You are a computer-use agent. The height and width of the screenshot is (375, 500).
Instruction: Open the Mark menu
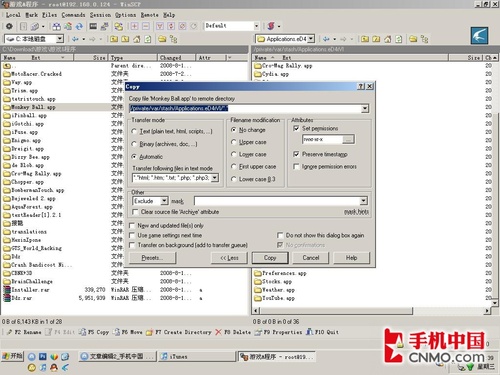click(x=32, y=15)
